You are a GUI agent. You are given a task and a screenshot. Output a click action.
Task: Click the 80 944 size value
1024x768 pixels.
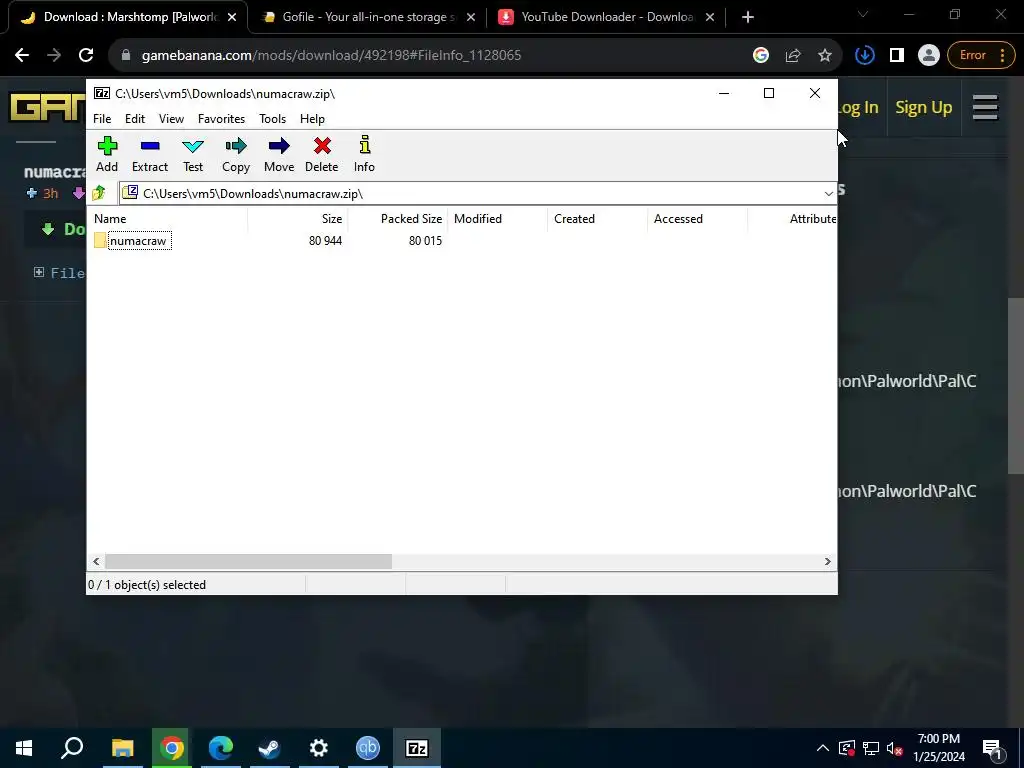pos(325,240)
